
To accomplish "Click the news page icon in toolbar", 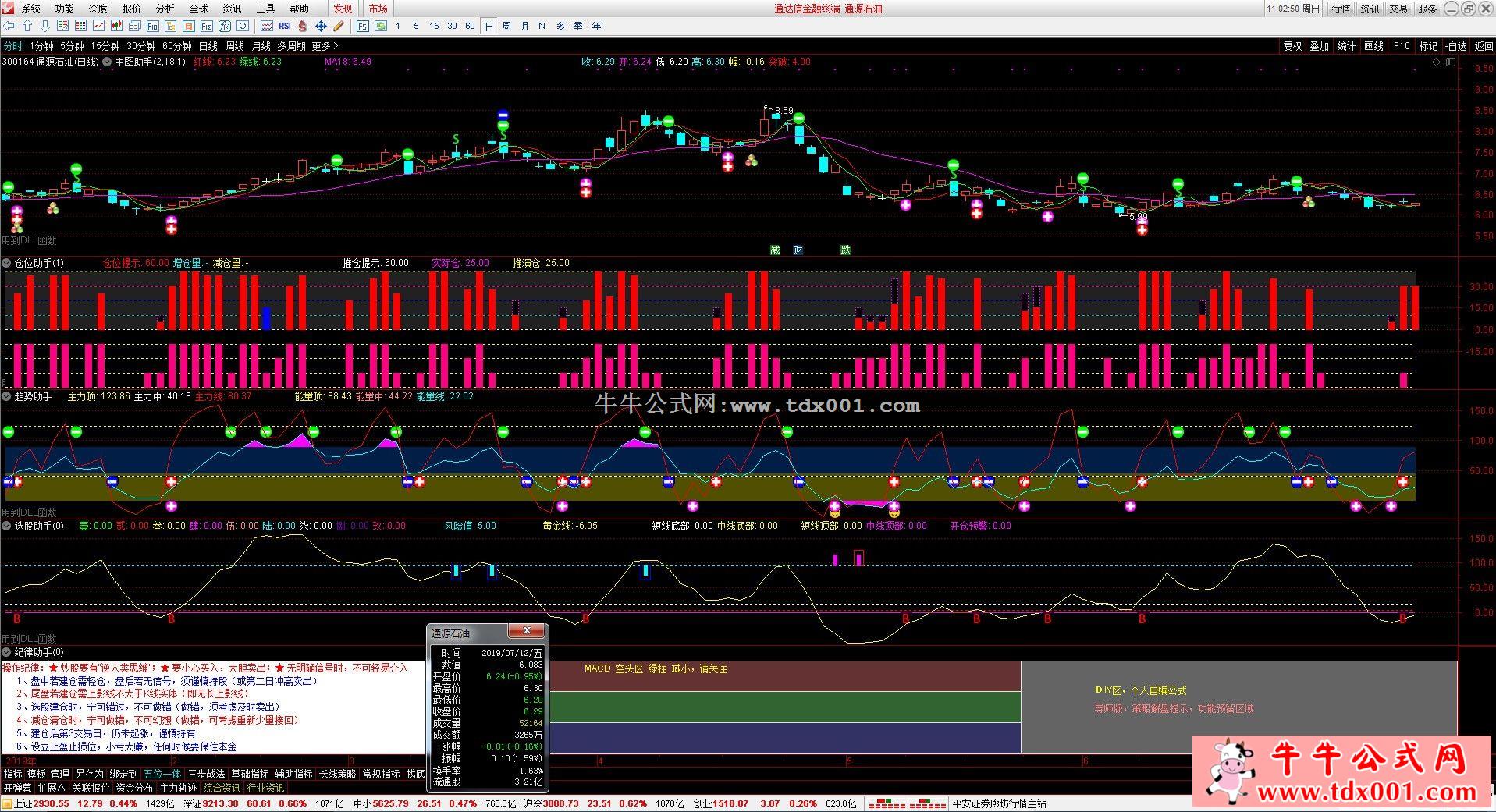I will tap(134, 26).
